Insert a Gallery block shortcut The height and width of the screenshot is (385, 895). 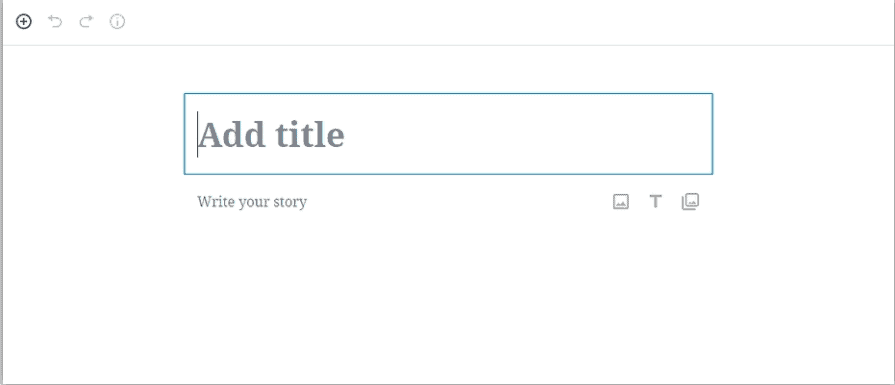[691, 201]
